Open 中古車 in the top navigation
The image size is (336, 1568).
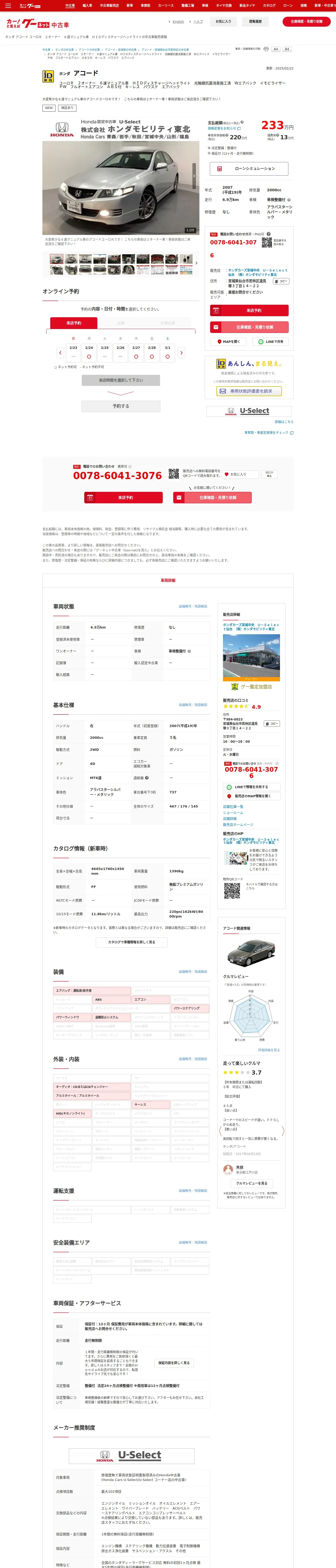pos(70,5)
